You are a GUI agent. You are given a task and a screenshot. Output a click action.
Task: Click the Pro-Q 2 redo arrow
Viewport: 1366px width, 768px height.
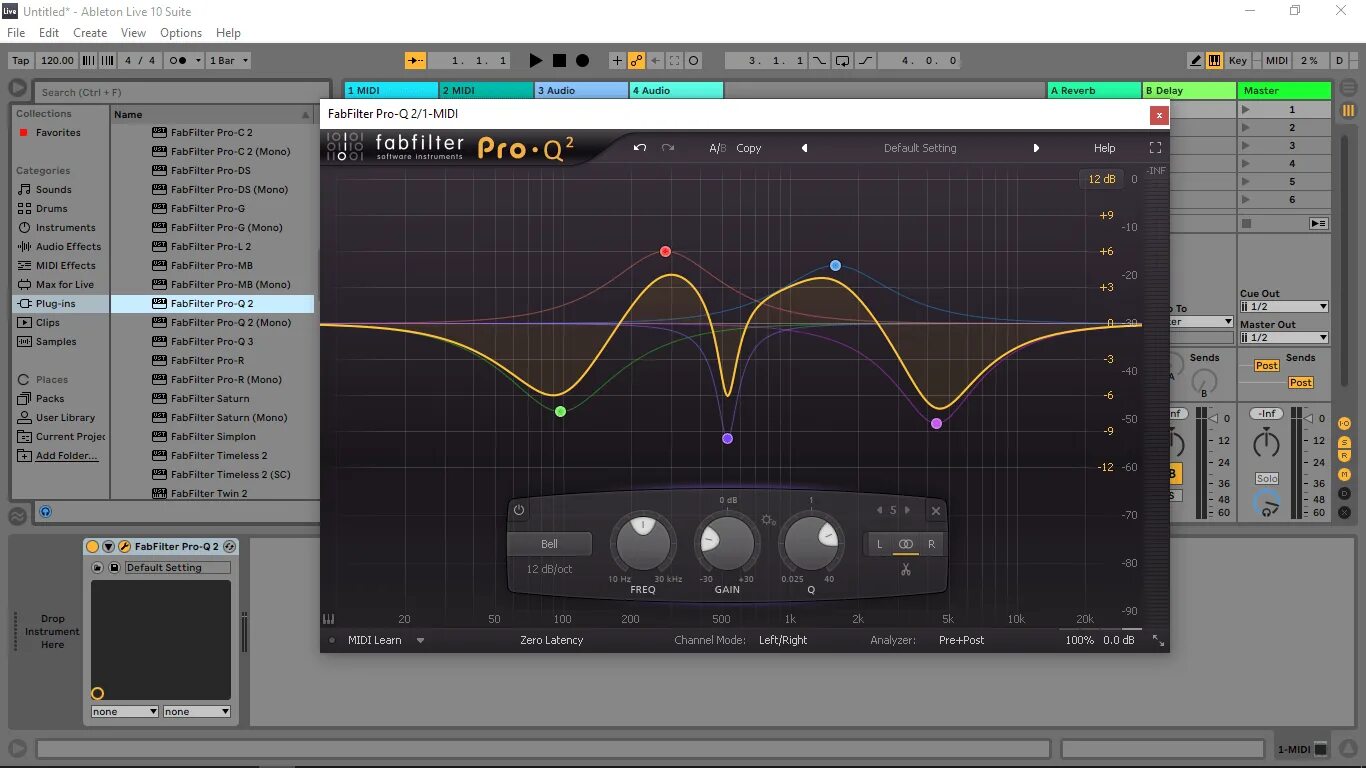(x=668, y=148)
